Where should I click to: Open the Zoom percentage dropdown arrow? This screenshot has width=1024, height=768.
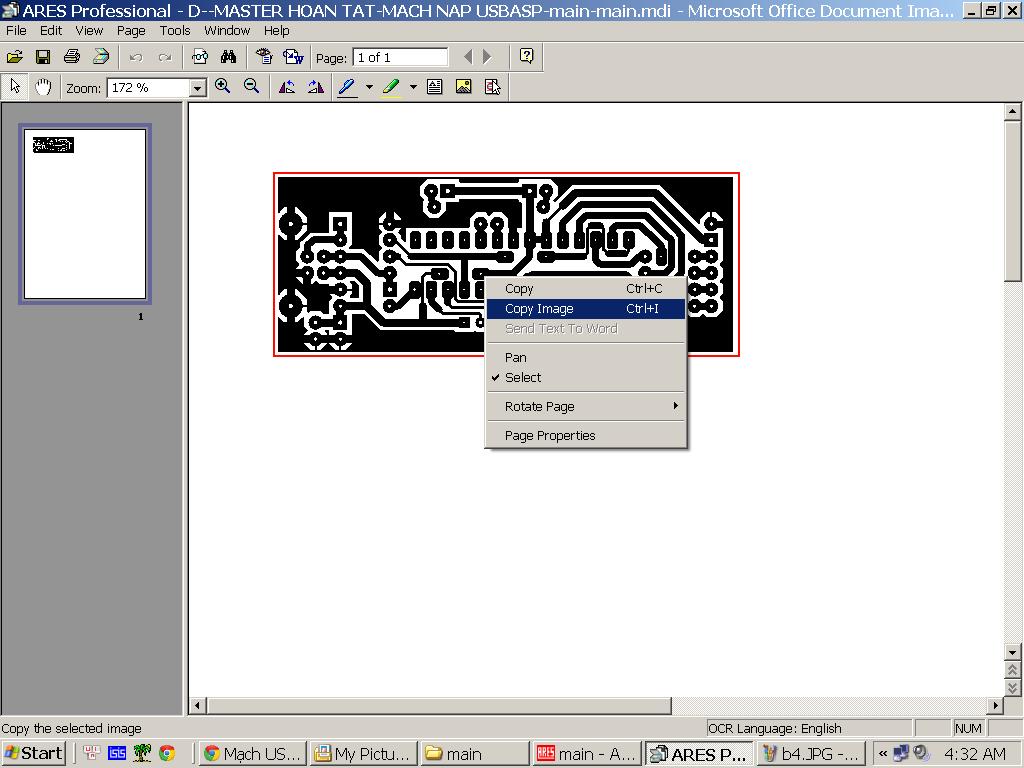(x=197, y=88)
